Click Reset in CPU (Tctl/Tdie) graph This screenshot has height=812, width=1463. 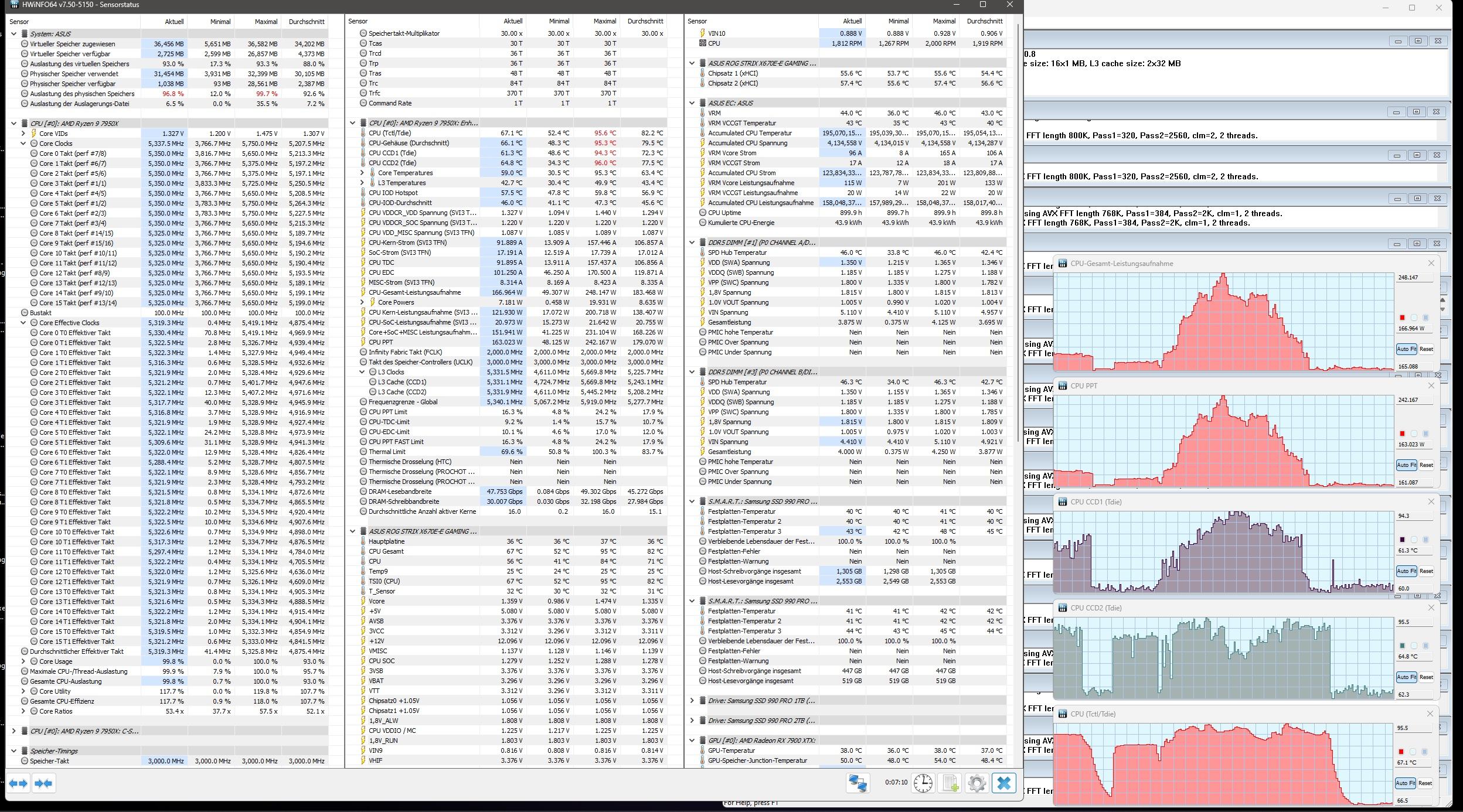1425,783
